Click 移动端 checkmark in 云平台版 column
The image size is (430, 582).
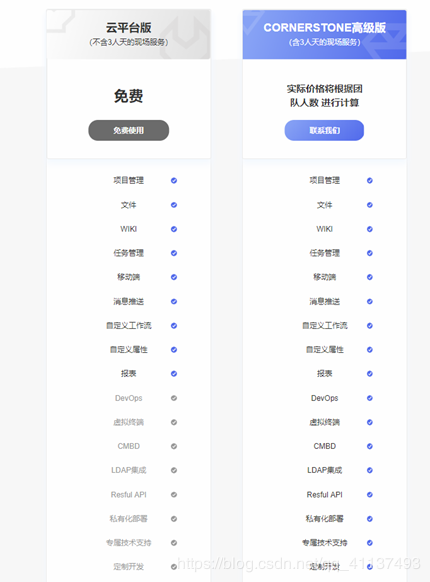pos(174,277)
